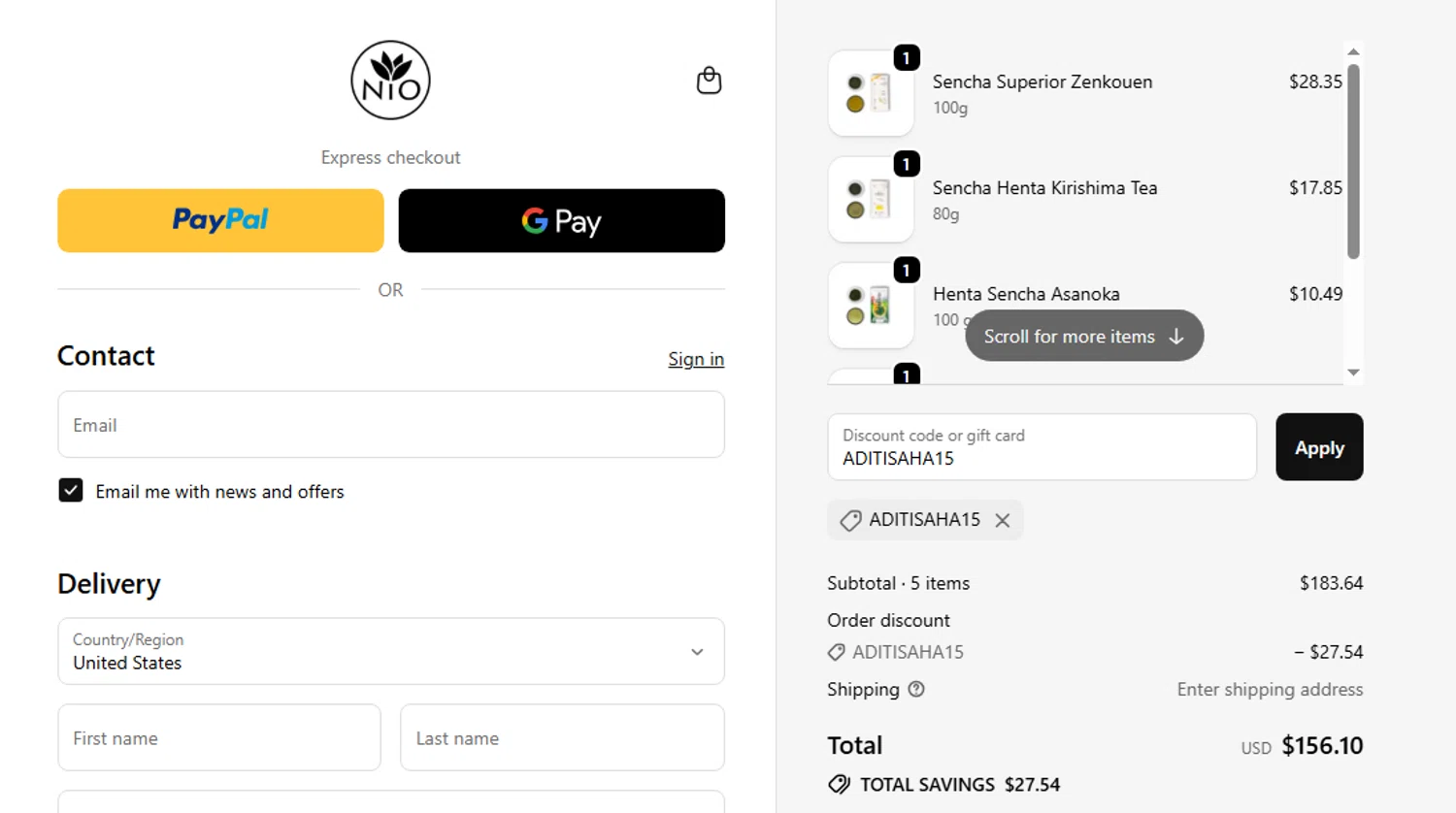Open the Country/Region dropdown
Image resolution: width=1456 pixels, height=813 pixels.
391,651
